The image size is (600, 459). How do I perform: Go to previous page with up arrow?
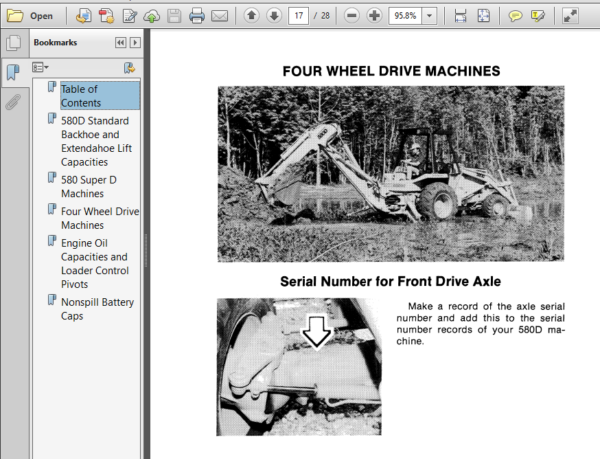pyautogui.click(x=251, y=16)
